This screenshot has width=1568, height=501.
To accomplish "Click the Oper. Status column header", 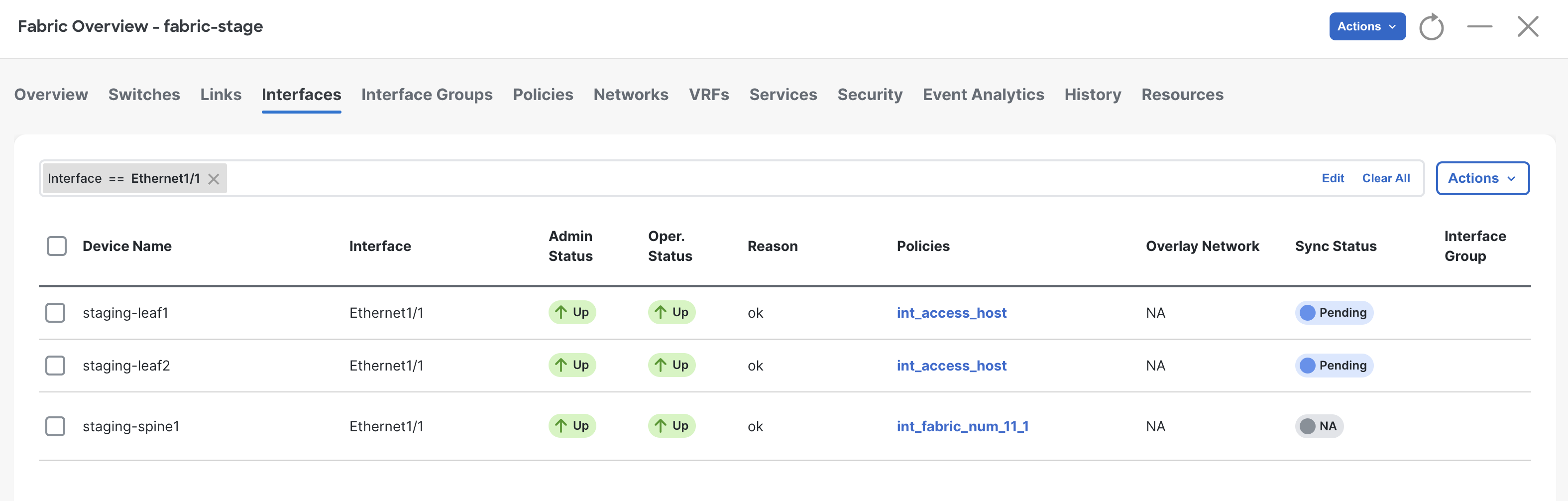I will [670, 246].
